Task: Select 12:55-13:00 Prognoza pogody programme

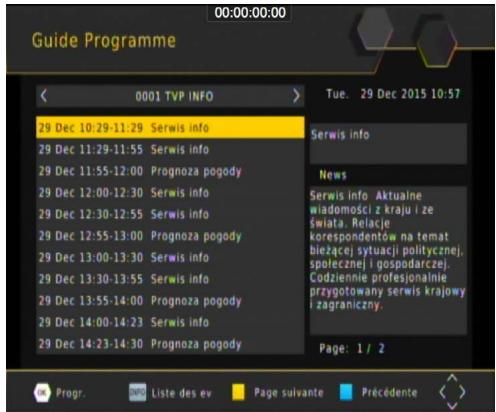Action: pos(170,236)
